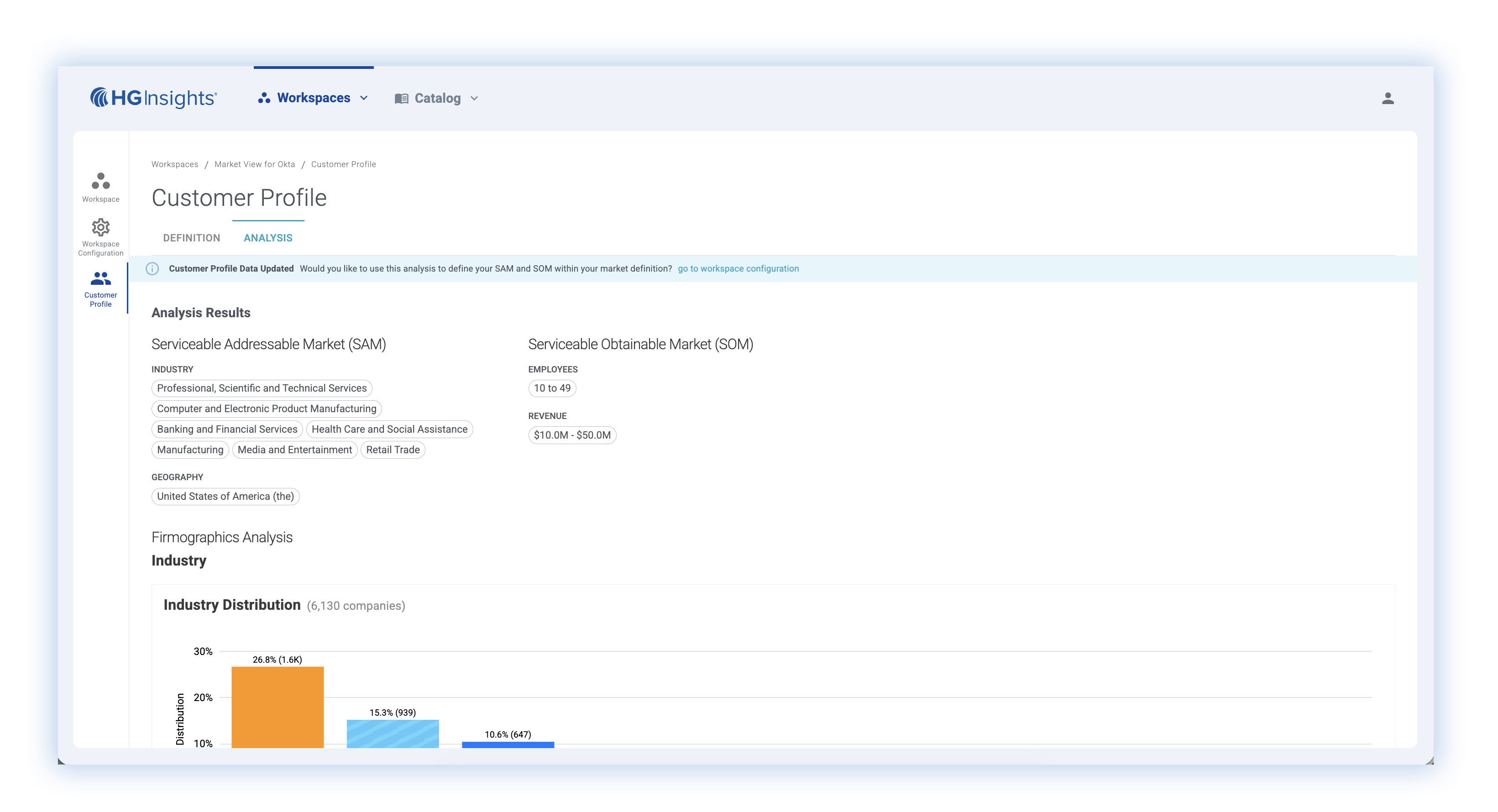
Task: Select Customer Profile sidebar icon
Action: tap(100, 279)
